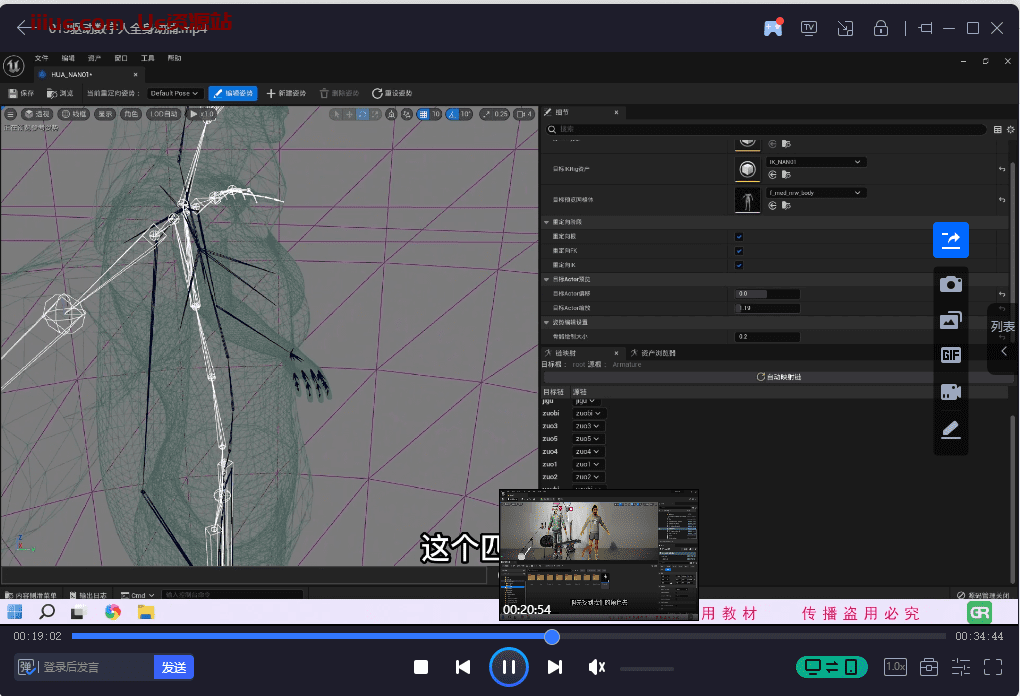The image size is (1020, 696).
Task: Open the Default Pose dropdown
Action: point(175,93)
